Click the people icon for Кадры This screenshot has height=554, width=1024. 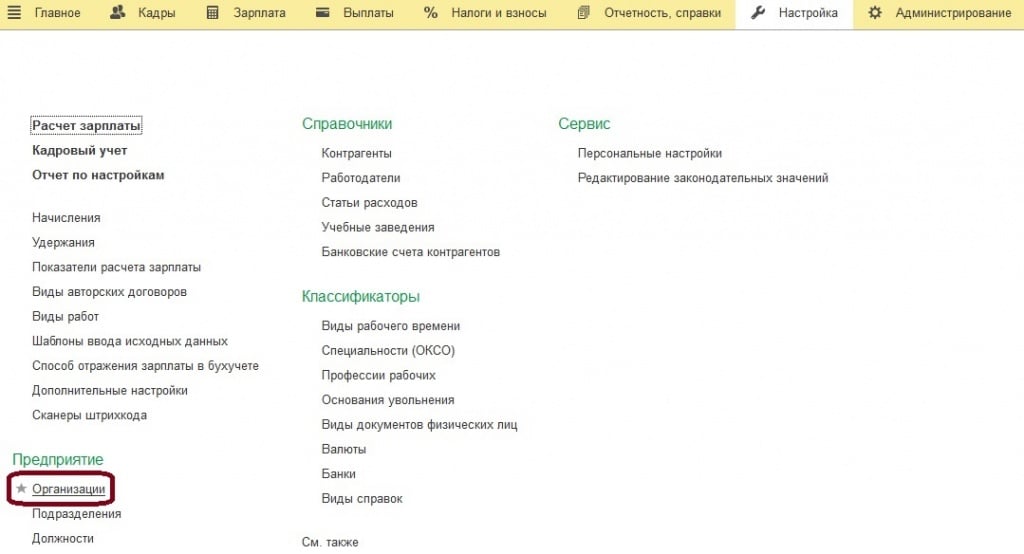click(x=118, y=13)
